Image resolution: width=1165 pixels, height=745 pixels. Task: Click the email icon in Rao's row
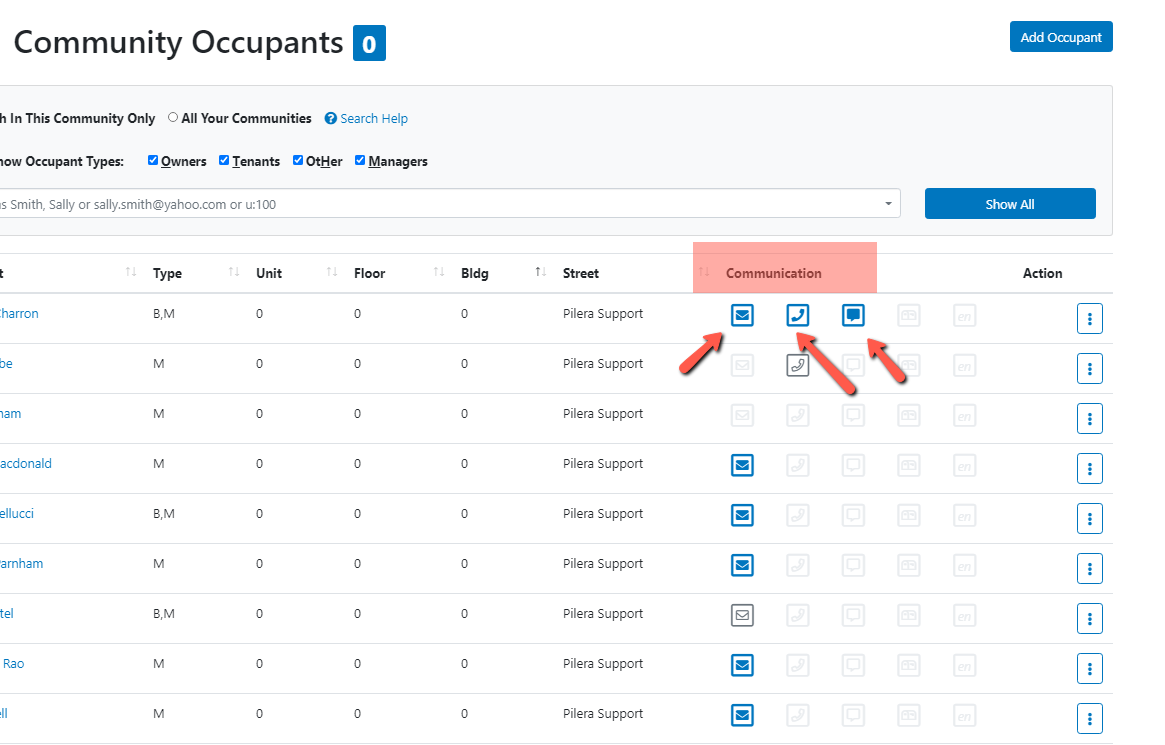pyautogui.click(x=741, y=665)
